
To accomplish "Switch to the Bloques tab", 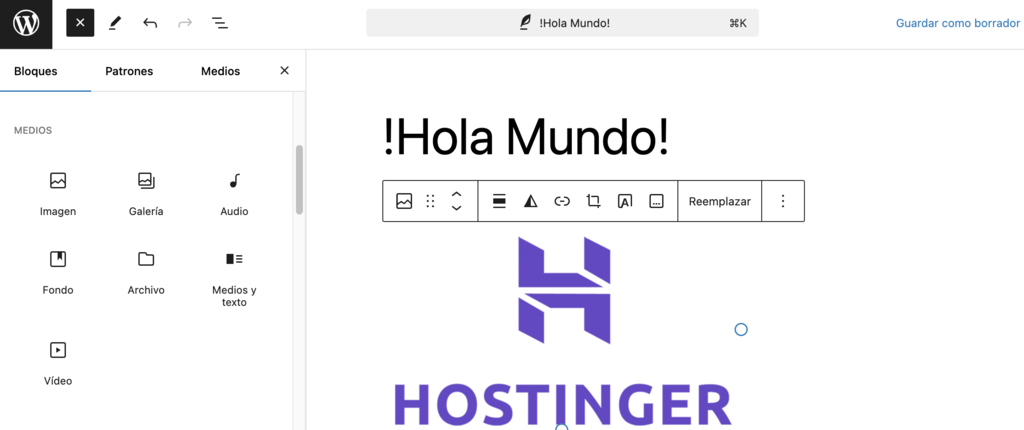I will pos(36,71).
